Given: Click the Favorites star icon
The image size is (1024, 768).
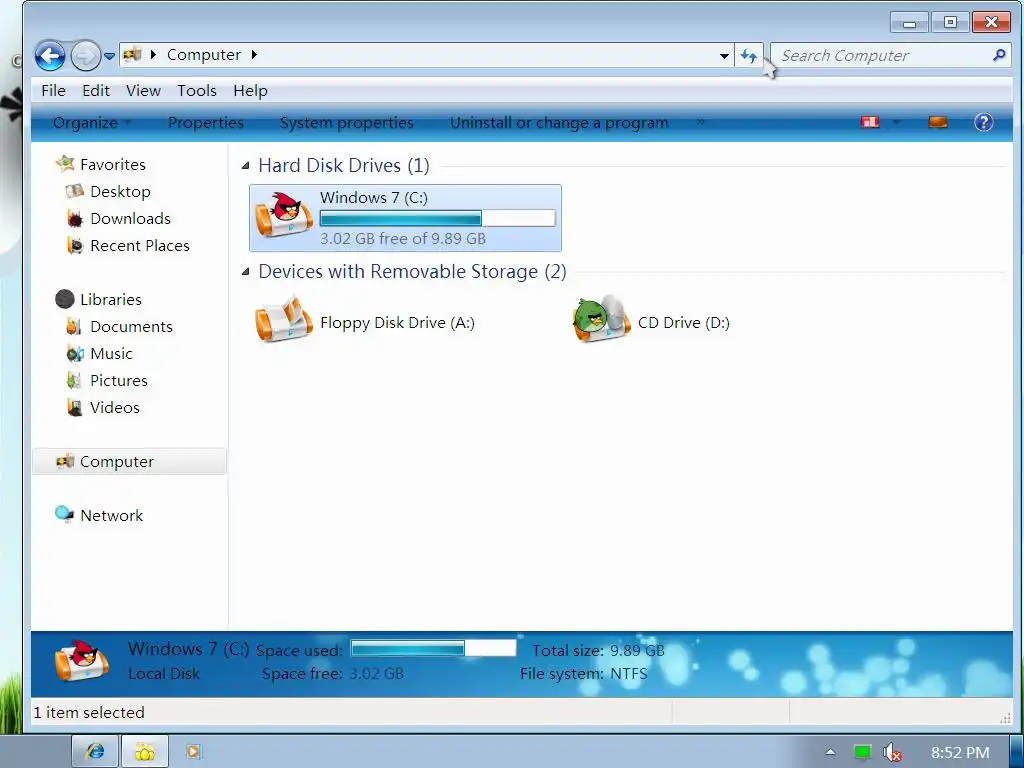Looking at the screenshot, I should pos(65,163).
